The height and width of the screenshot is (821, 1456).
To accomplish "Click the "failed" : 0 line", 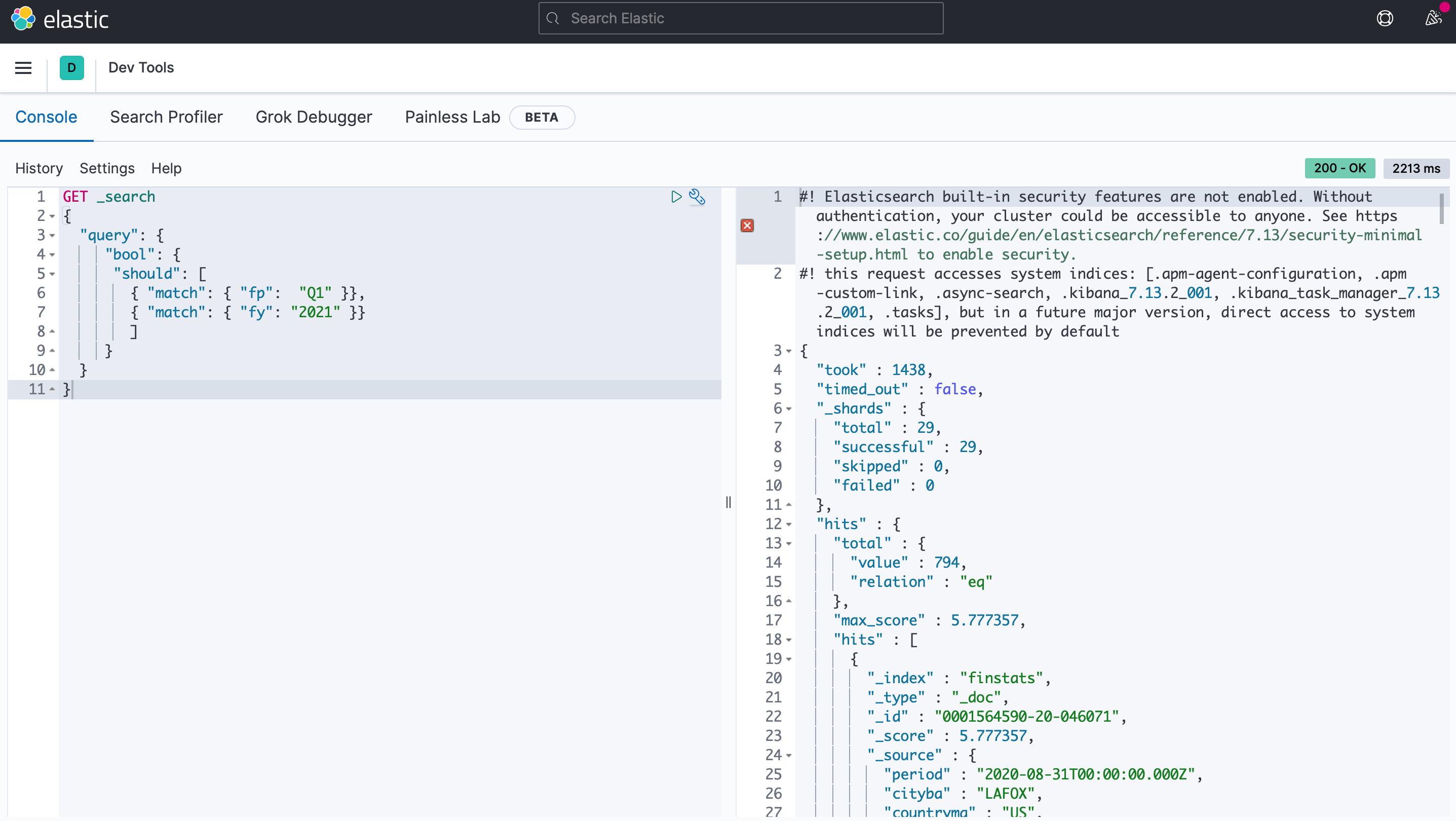I will pos(883,485).
